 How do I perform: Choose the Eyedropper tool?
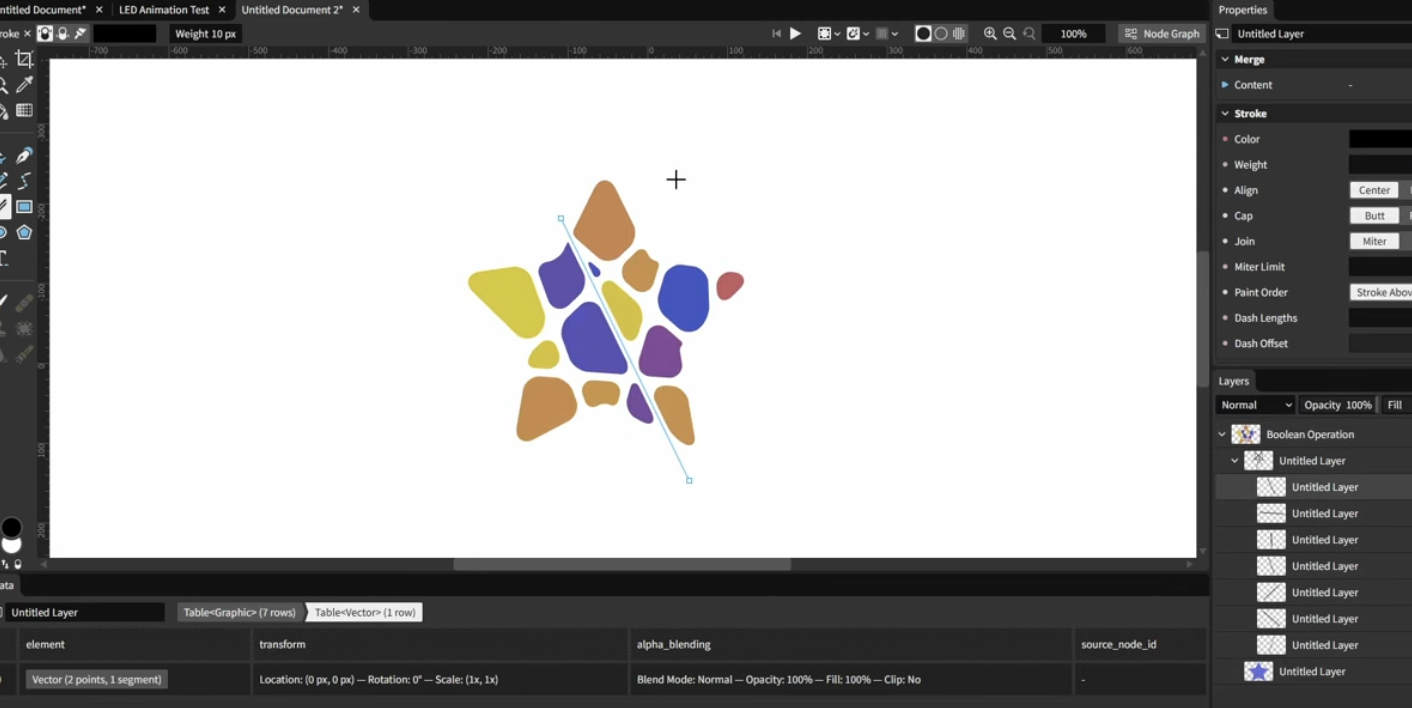24,85
